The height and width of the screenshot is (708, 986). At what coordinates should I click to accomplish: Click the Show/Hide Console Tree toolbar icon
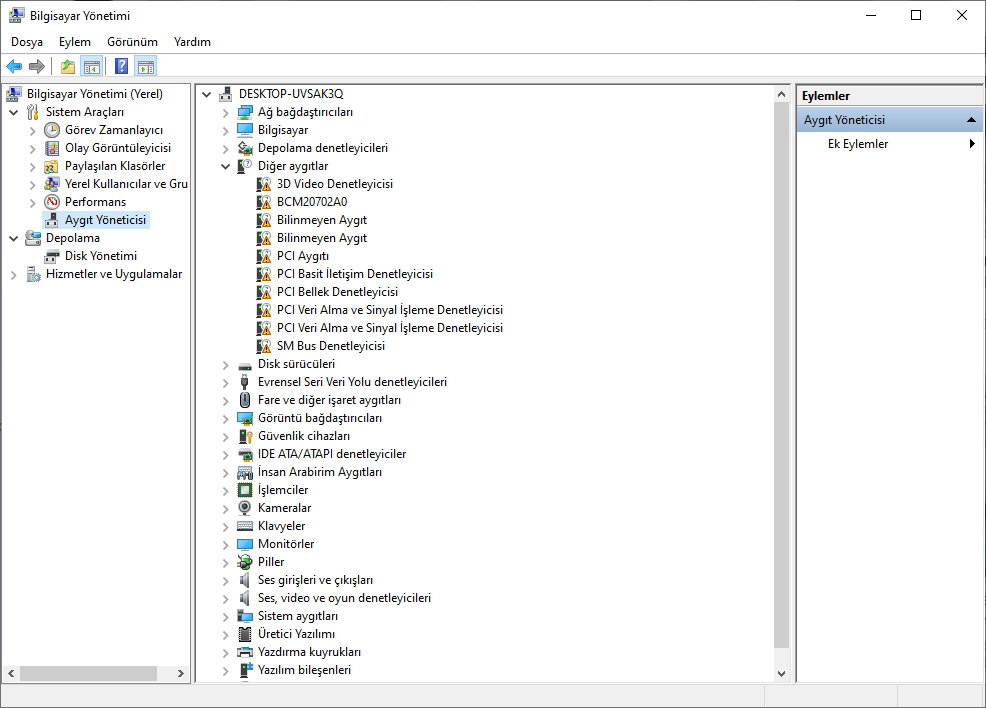pos(92,67)
